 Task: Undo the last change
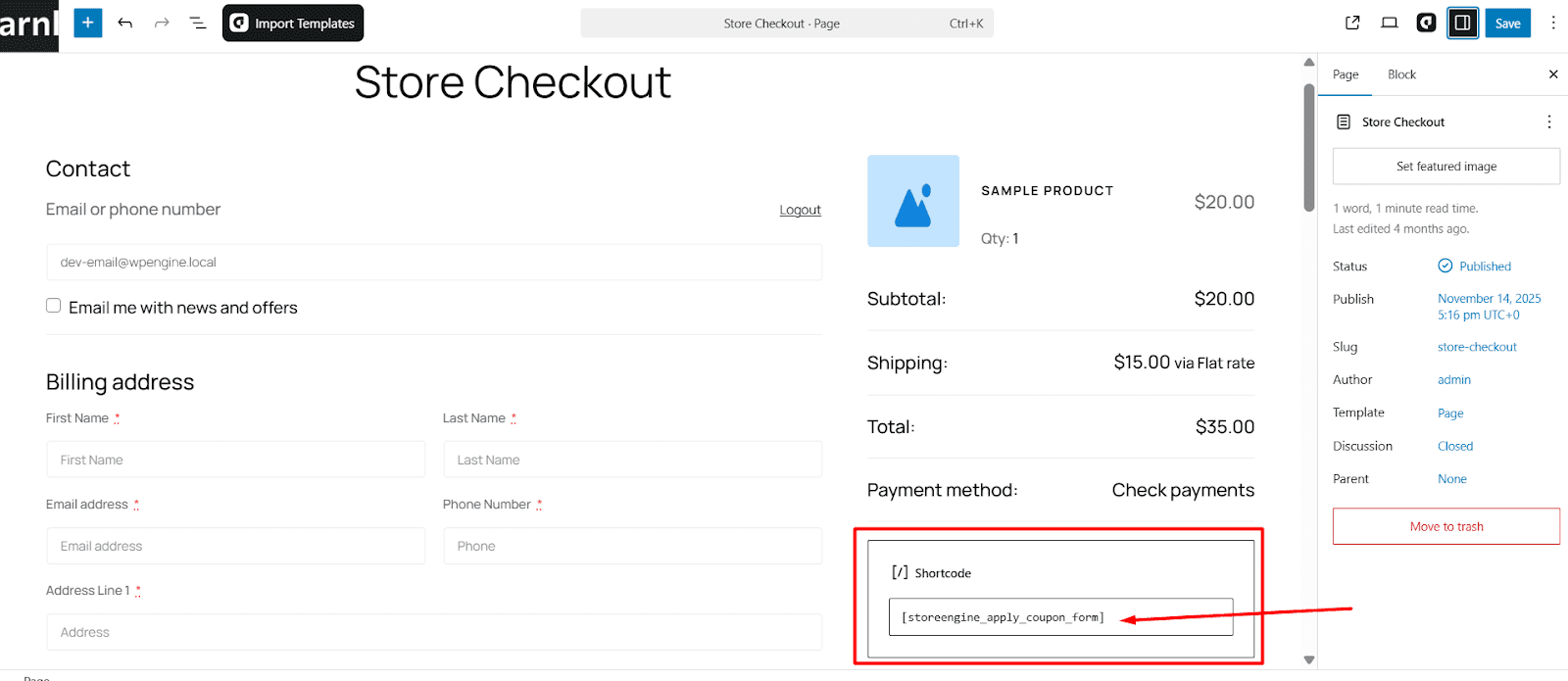124,23
